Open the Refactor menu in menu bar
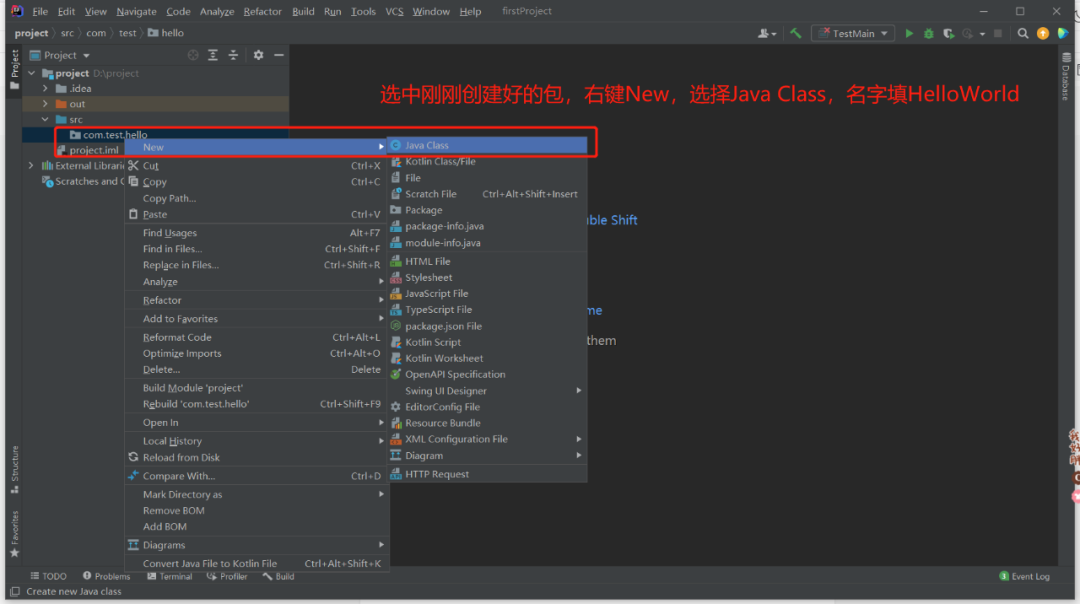Viewport: 1080px width, 604px height. point(262,12)
